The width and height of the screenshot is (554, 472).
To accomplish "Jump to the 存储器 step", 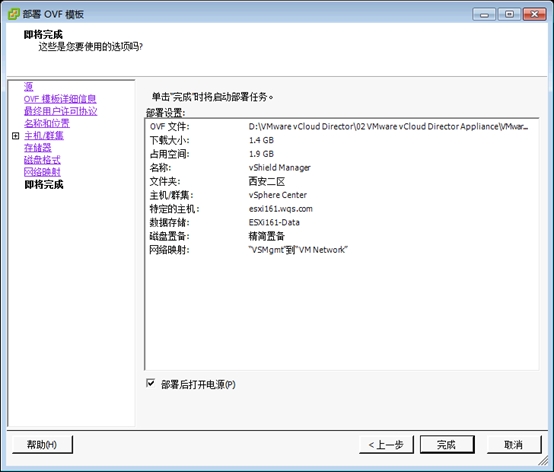I will click(38, 148).
